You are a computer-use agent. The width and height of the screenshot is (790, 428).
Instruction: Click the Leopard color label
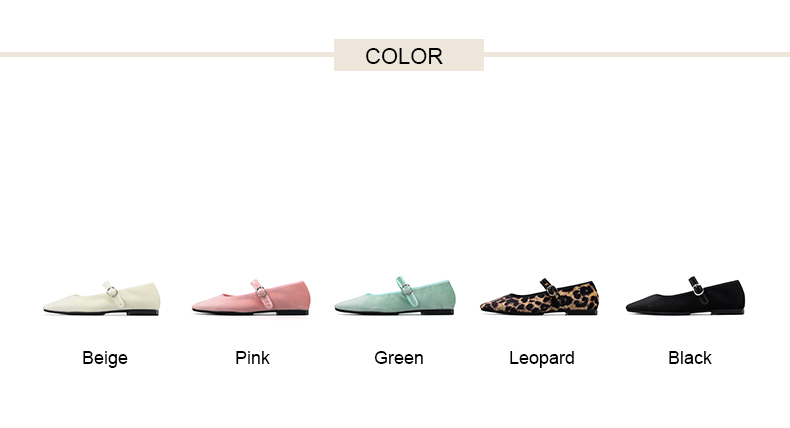542,358
